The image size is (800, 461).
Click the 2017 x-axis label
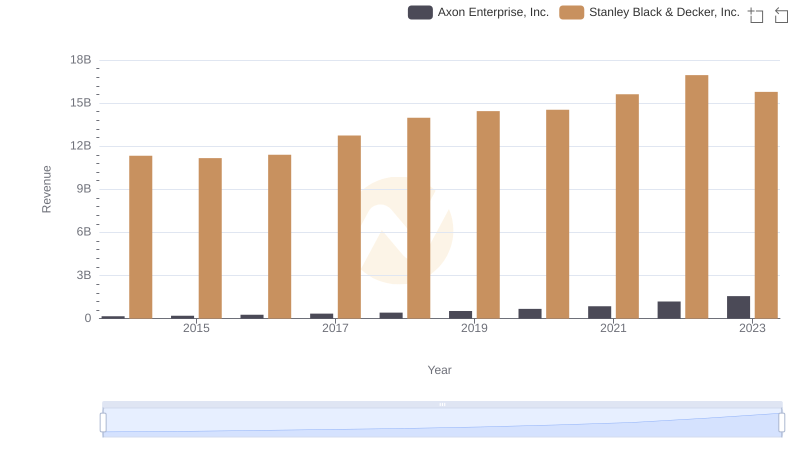pos(335,328)
